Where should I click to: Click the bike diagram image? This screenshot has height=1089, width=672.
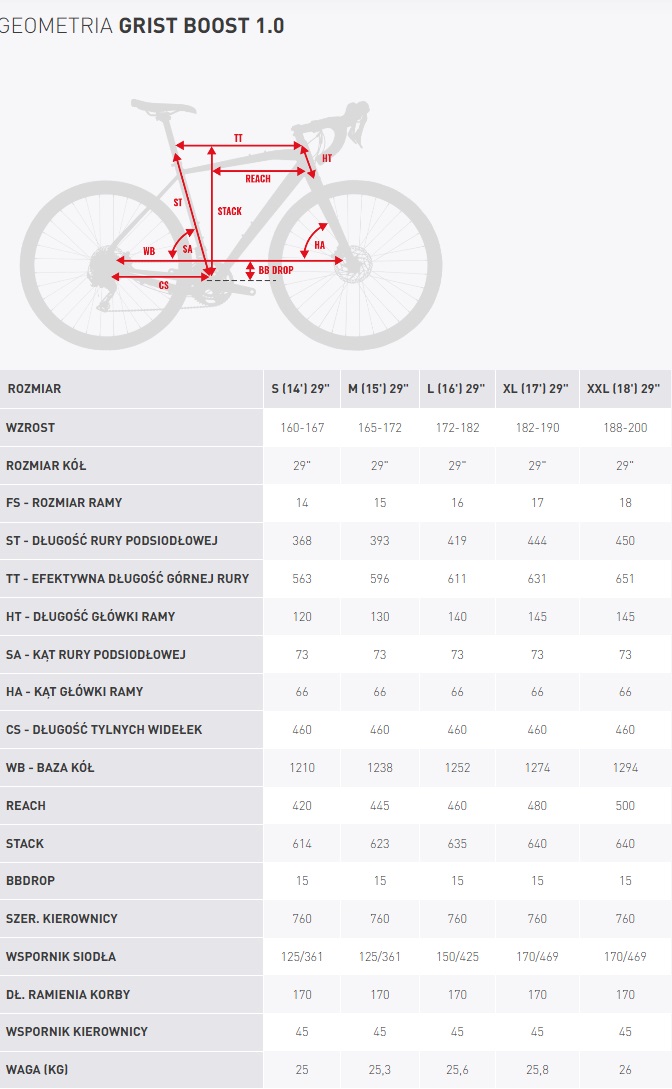[x=231, y=222]
